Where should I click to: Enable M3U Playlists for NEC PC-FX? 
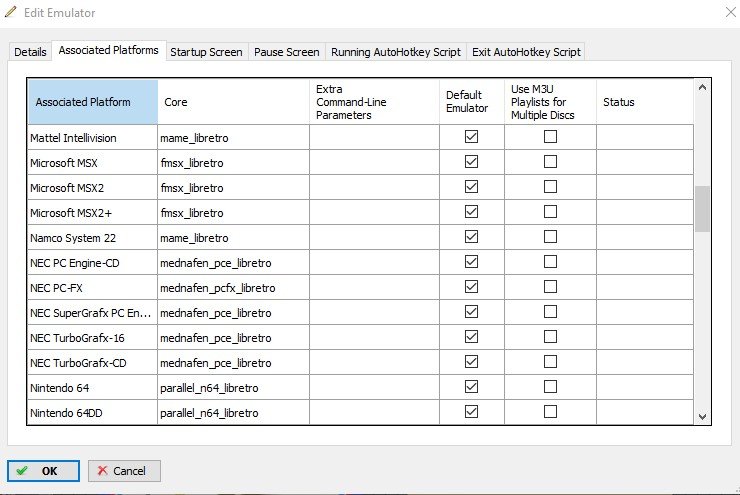click(x=550, y=287)
